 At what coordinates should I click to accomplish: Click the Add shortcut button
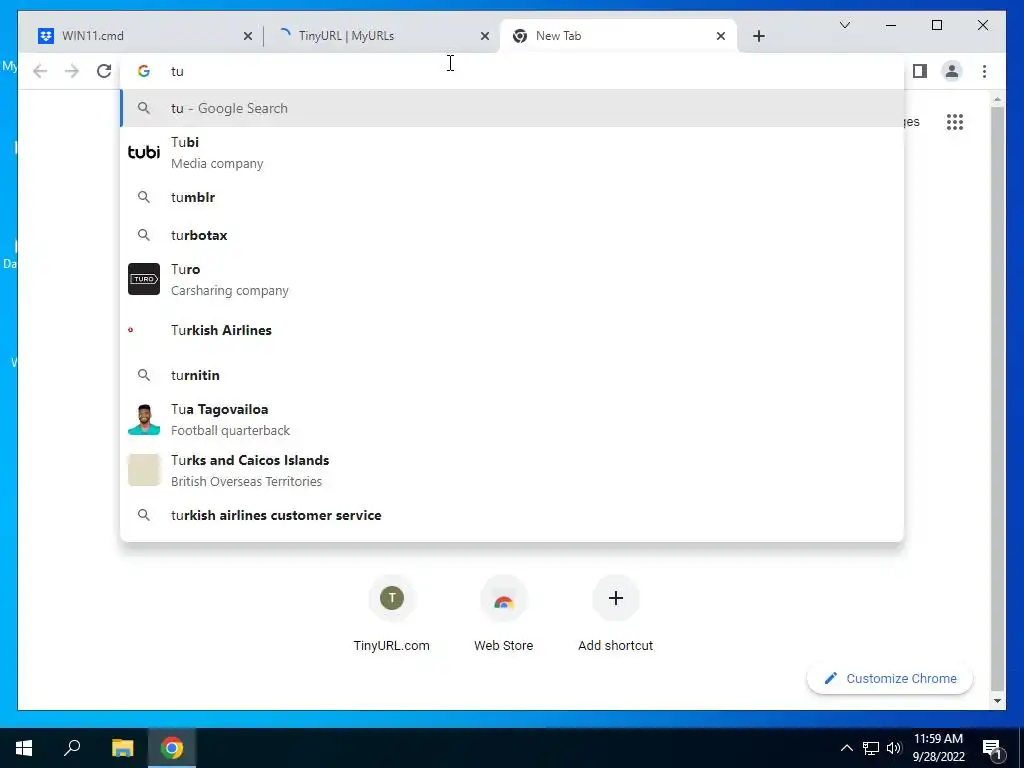pyautogui.click(x=615, y=614)
